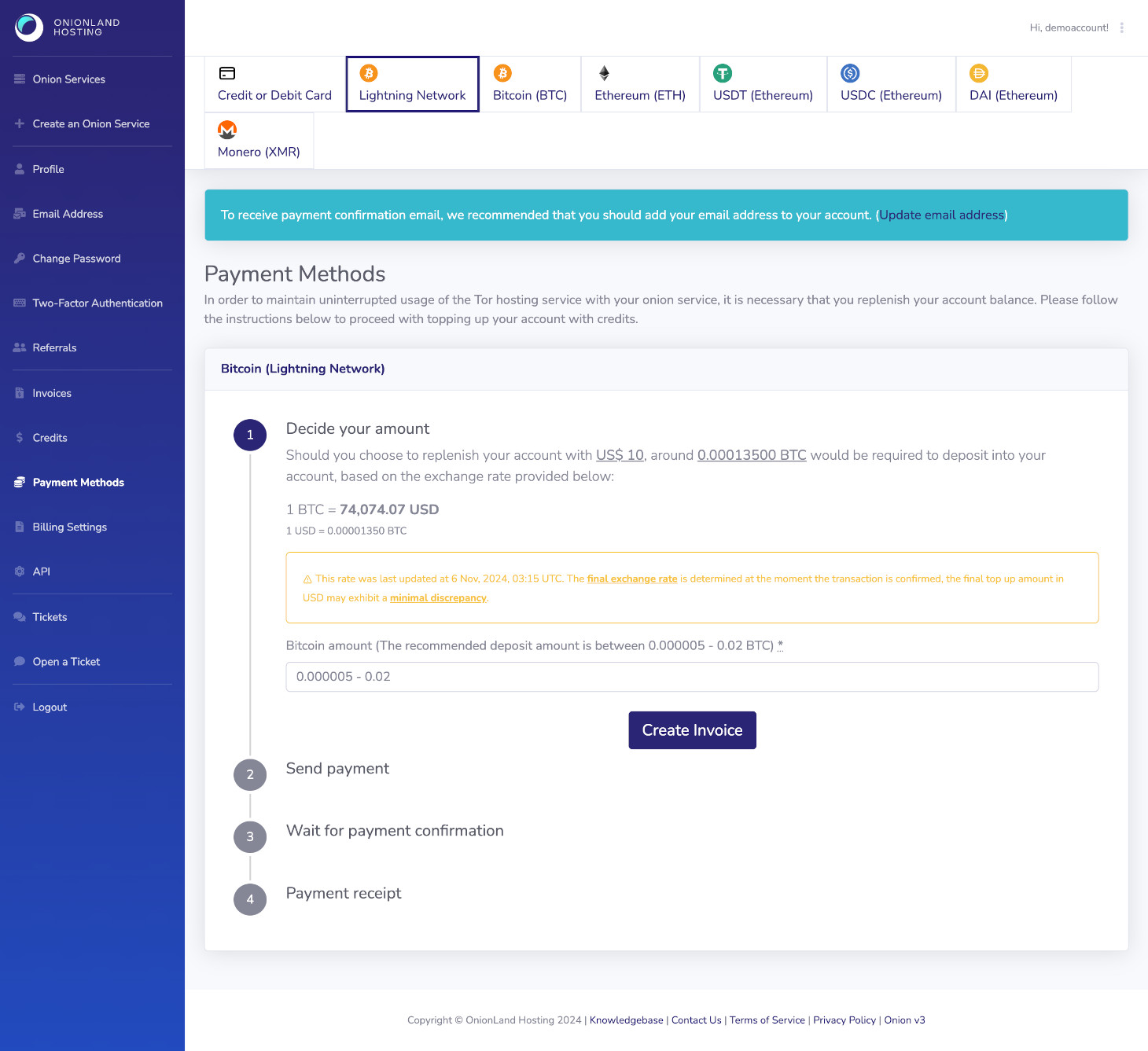
Task: Go to Create an Onion Service
Action: click(x=92, y=124)
